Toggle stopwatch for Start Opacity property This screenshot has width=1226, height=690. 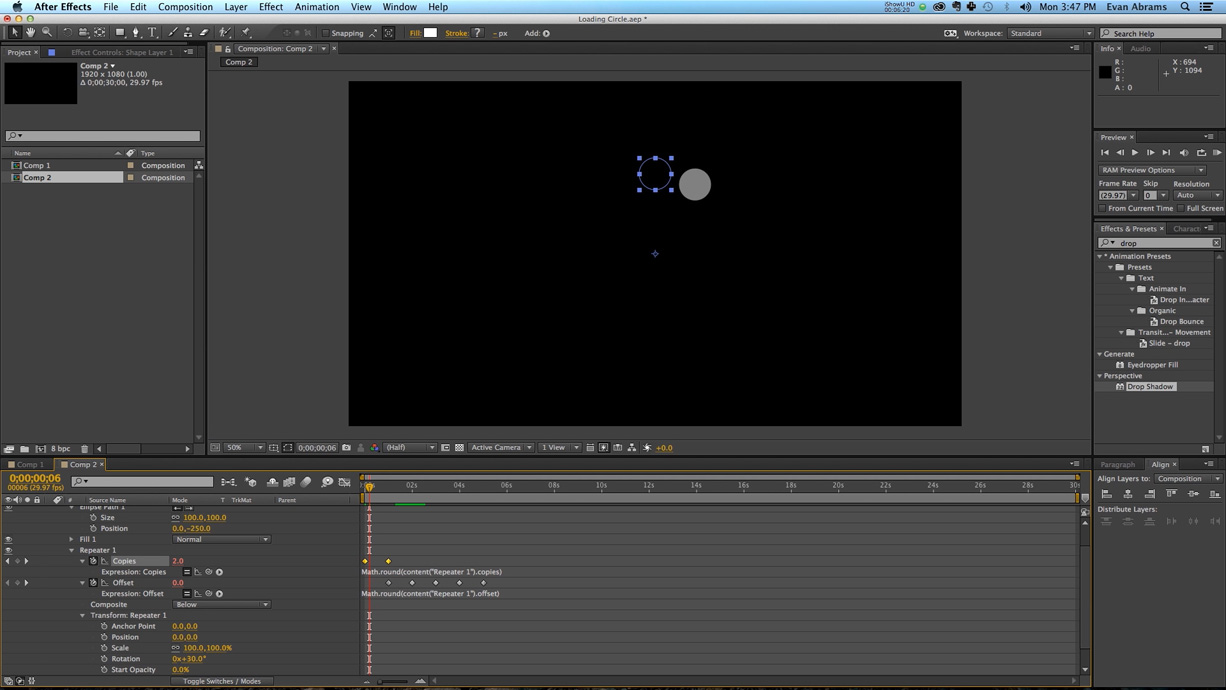click(104, 670)
